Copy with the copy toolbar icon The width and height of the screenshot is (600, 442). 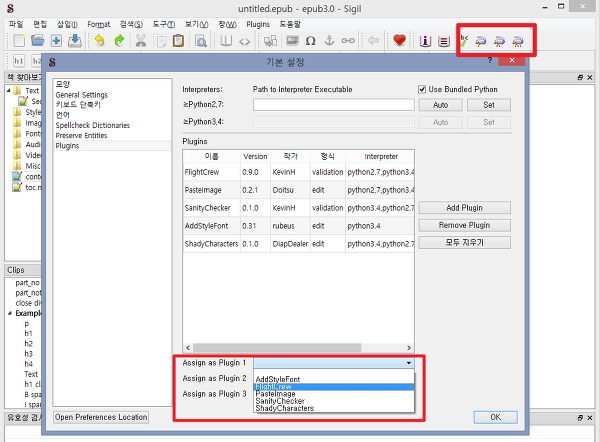pos(160,40)
